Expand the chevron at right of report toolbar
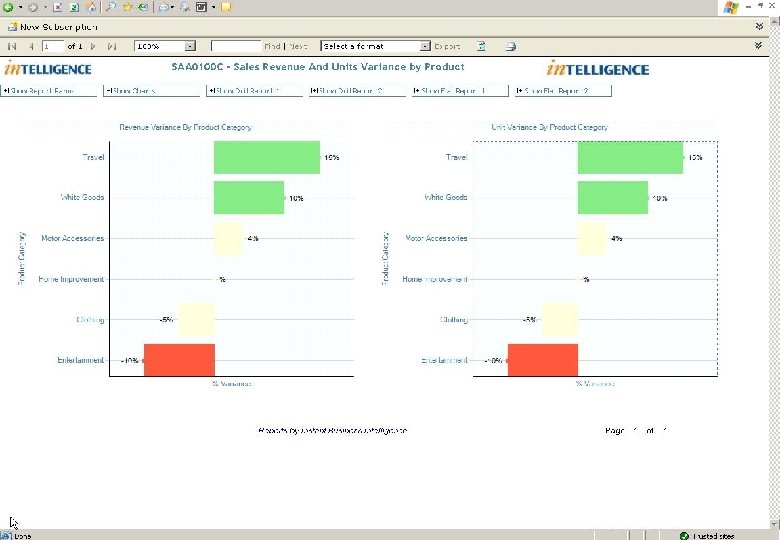 click(759, 46)
